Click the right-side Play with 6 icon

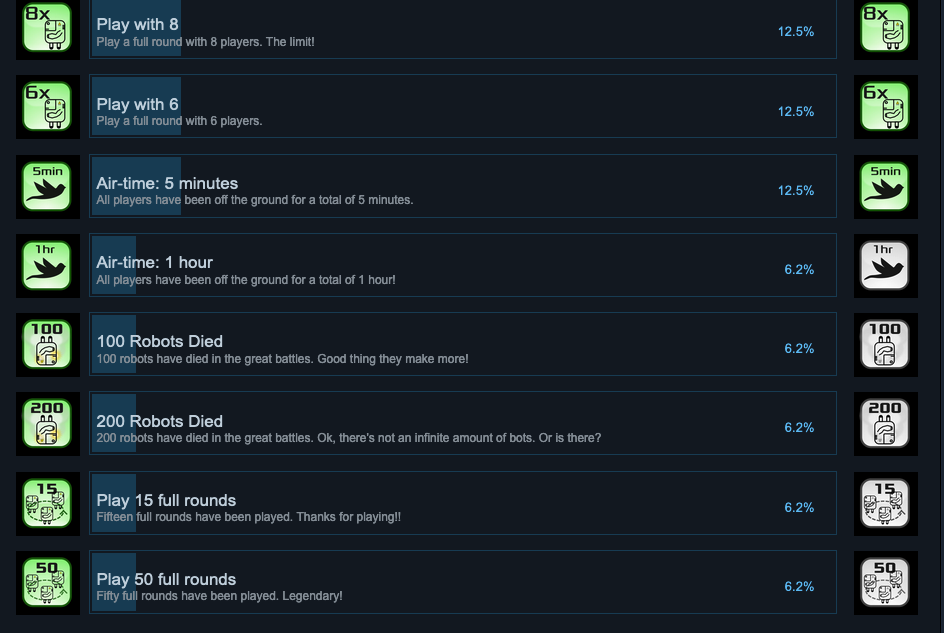tap(885, 107)
